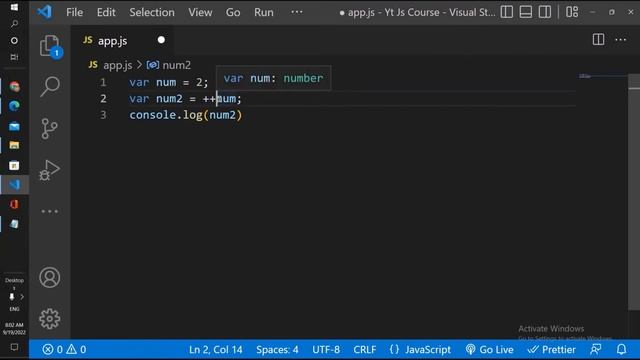Click Ln 2, Col 14 cursor position
The width and height of the screenshot is (640, 360).
(x=216, y=349)
